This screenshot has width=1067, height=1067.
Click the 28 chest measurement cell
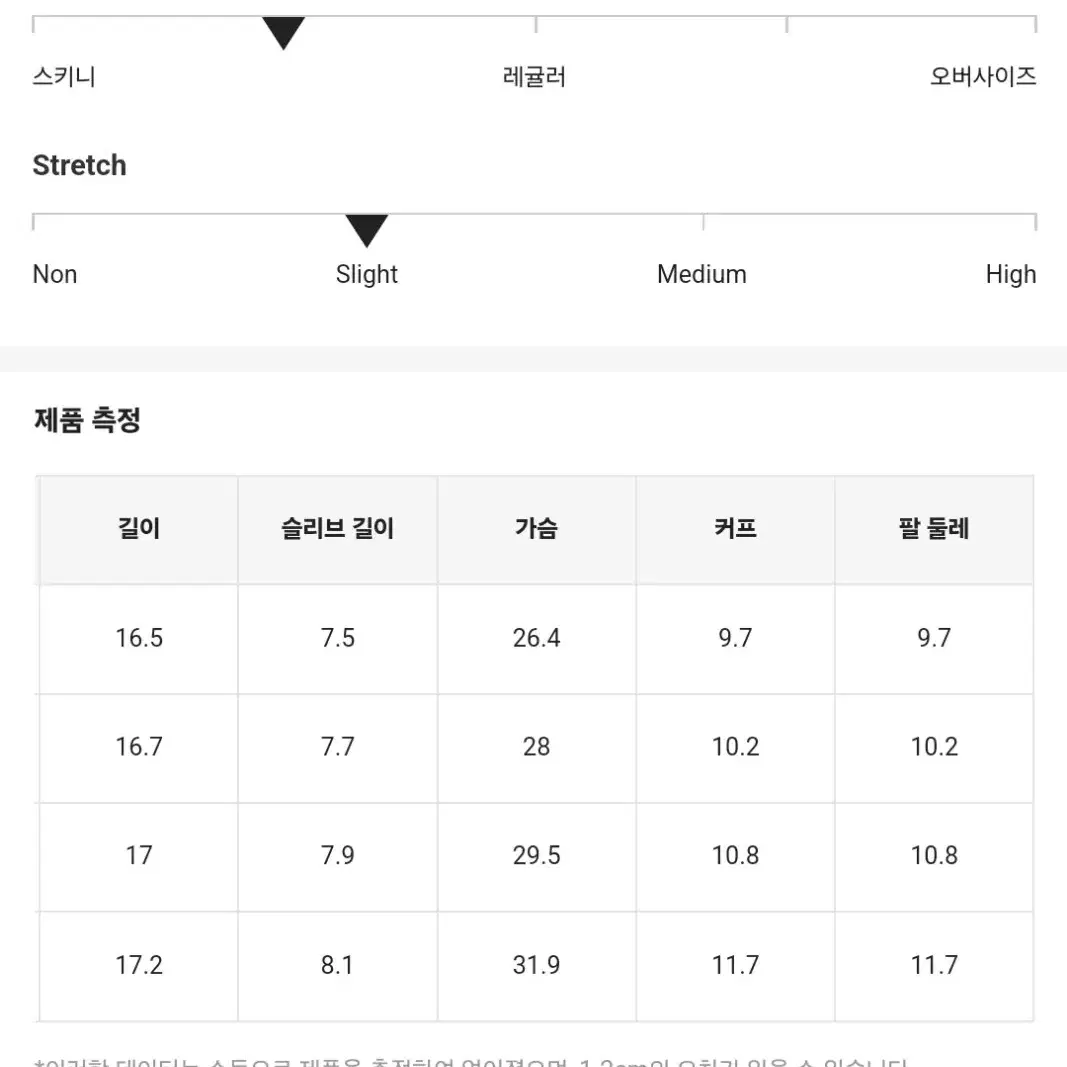536,747
